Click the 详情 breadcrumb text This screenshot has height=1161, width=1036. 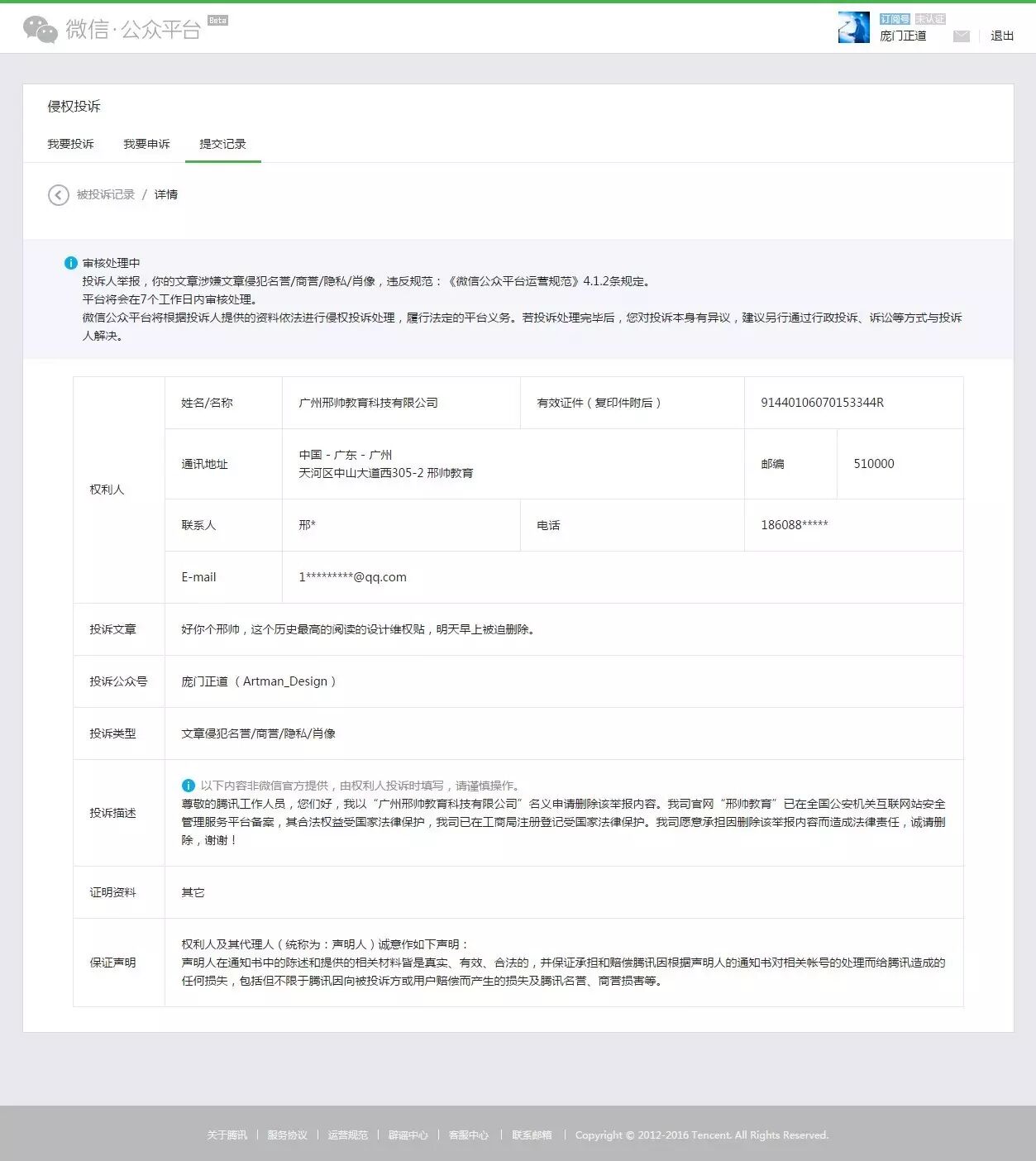166,194
